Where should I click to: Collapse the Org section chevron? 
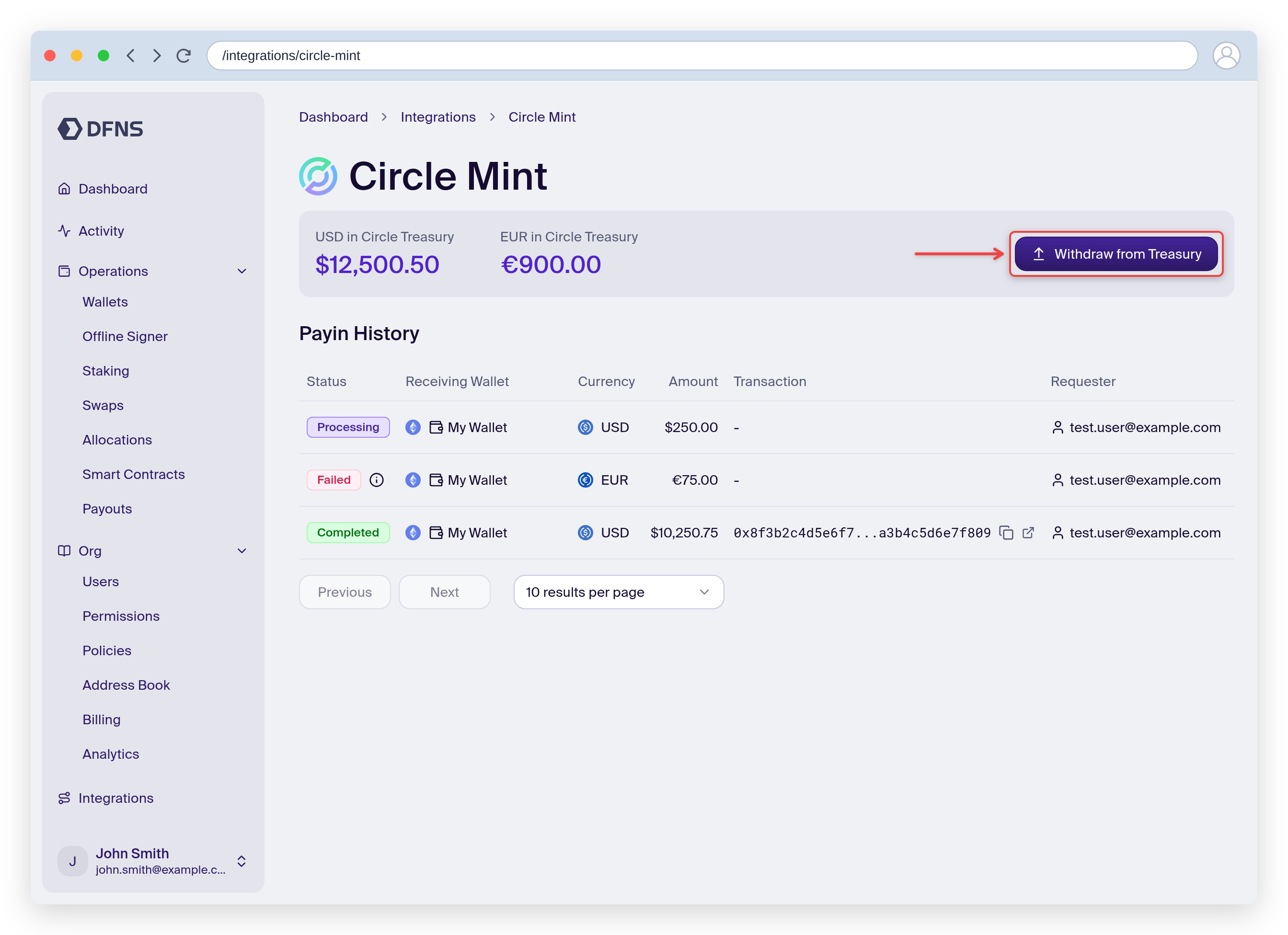[x=242, y=551]
